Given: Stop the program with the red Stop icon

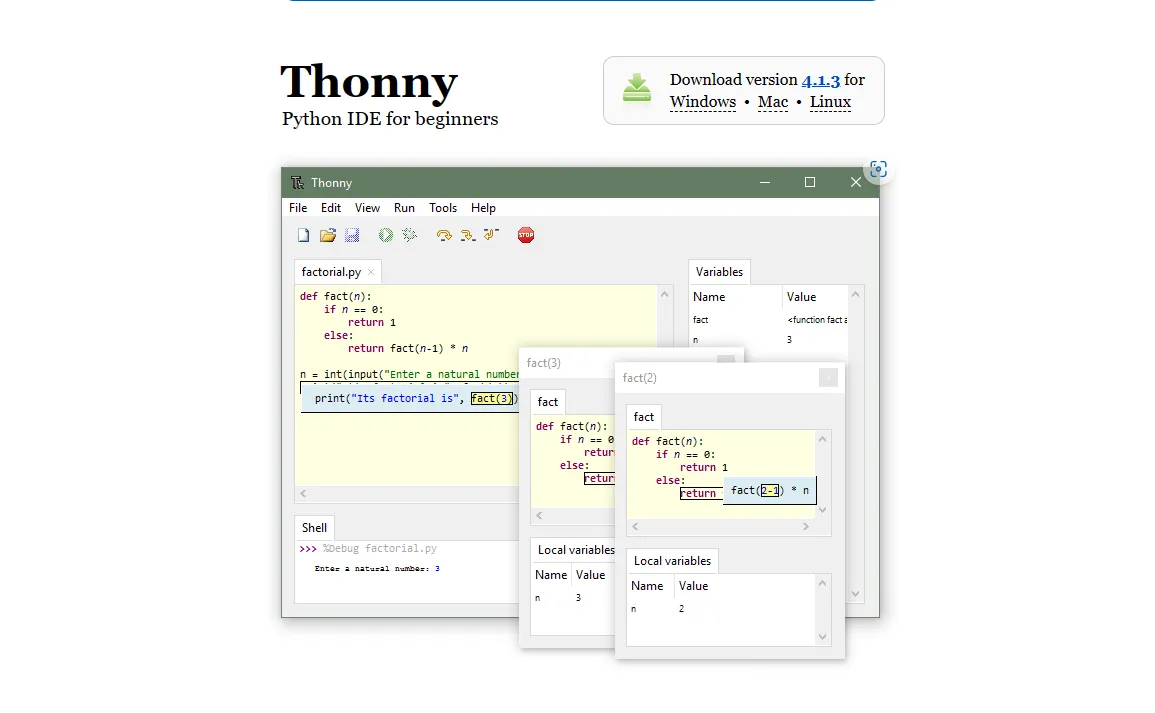Looking at the screenshot, I should tap(525, 234).
